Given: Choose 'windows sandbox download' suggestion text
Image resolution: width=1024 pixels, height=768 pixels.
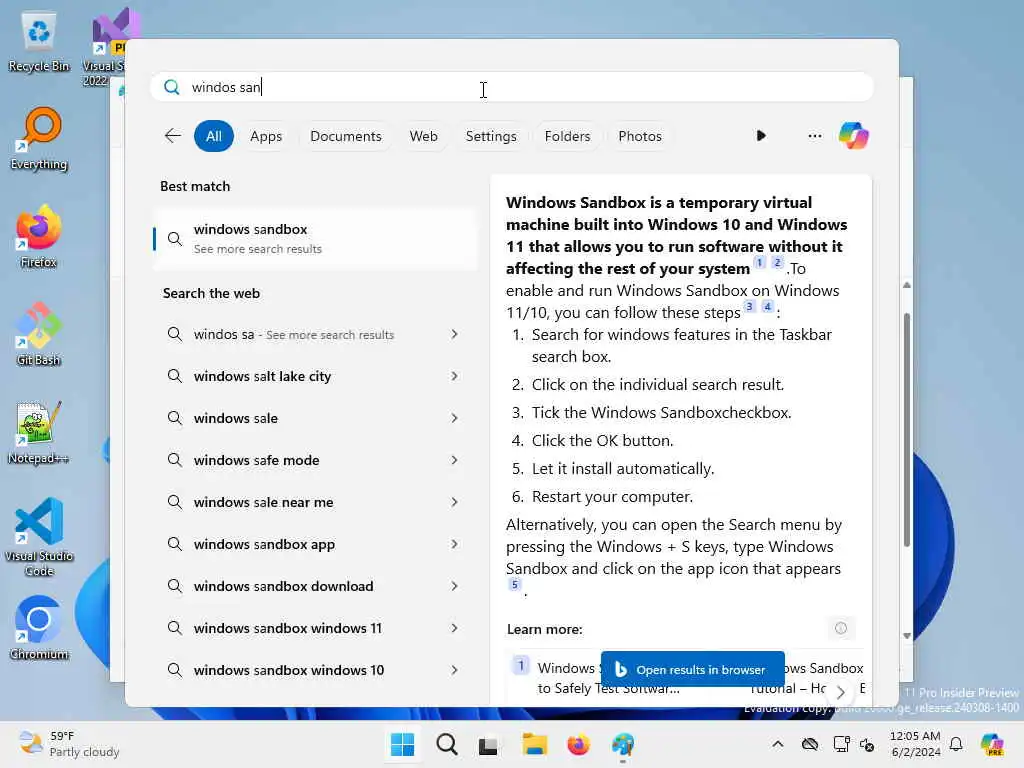Looking at the screenshot, I should click(x=283, y=586).
